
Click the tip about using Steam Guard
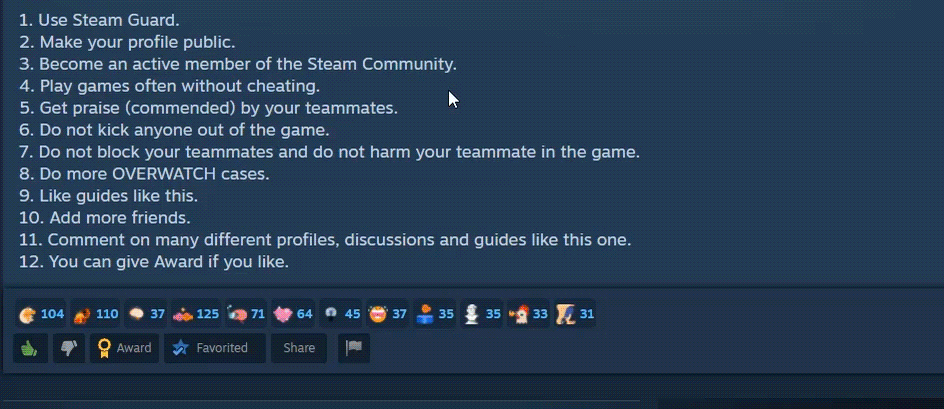[99, 20]
